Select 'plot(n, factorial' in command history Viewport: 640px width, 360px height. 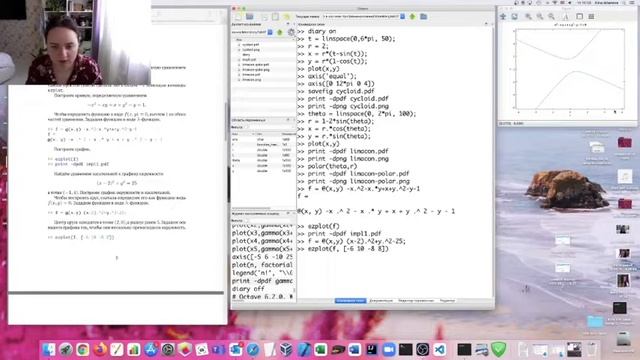(262, 265)
